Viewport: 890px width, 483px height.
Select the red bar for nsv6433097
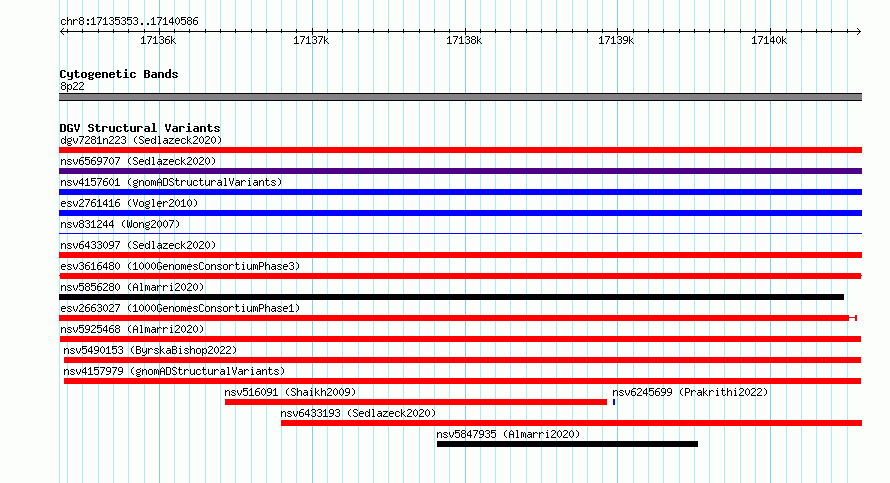click(x=460, y=255)
